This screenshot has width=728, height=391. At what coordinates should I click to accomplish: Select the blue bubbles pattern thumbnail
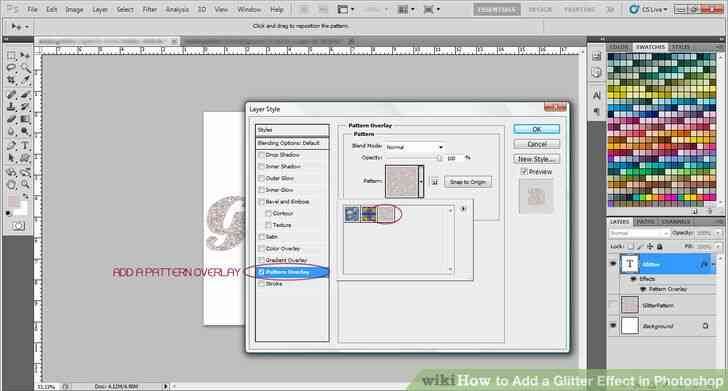pos(352,214)
